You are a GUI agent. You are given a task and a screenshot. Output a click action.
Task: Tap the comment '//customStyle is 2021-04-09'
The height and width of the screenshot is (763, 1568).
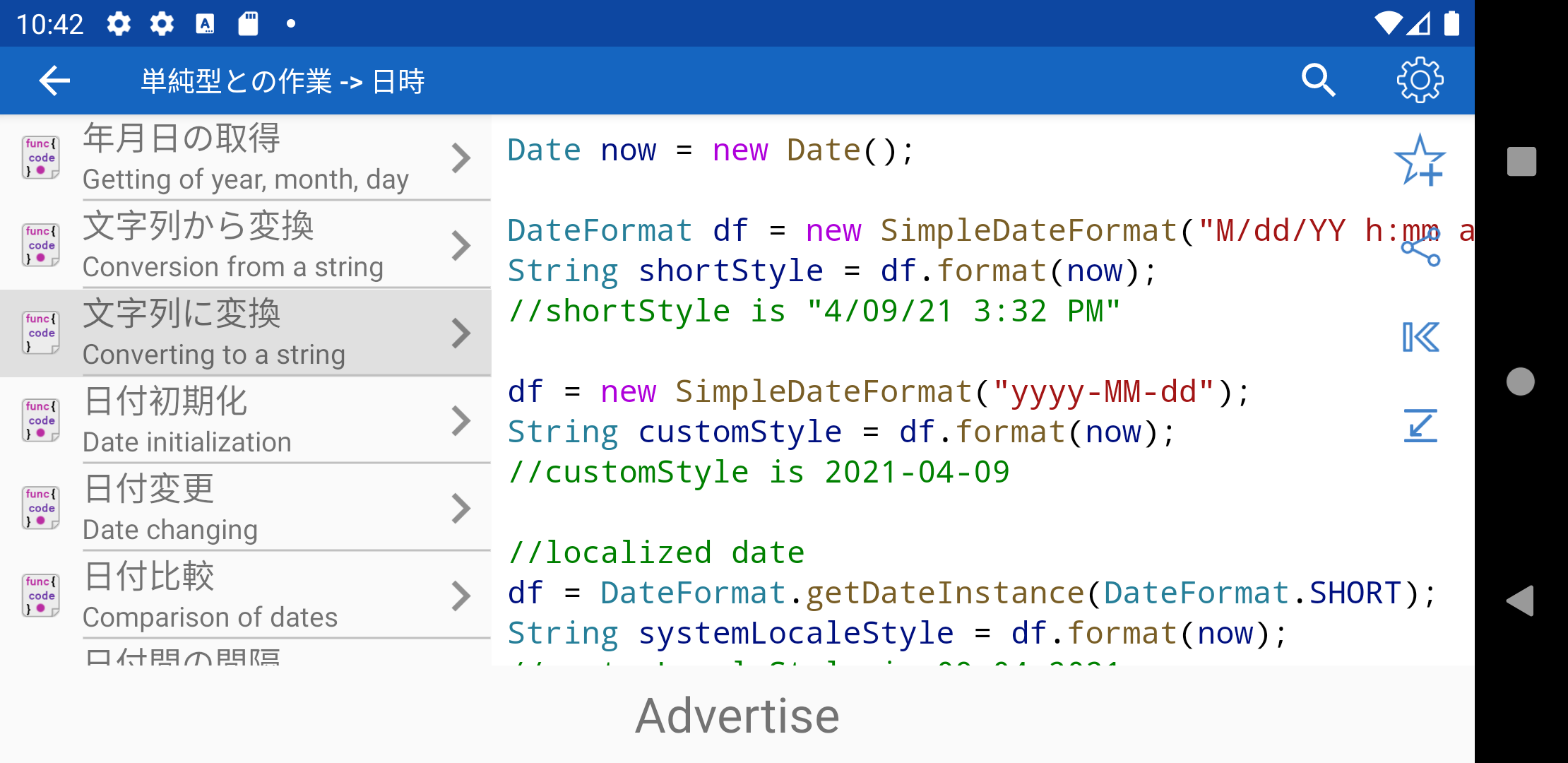coord(759,472)
